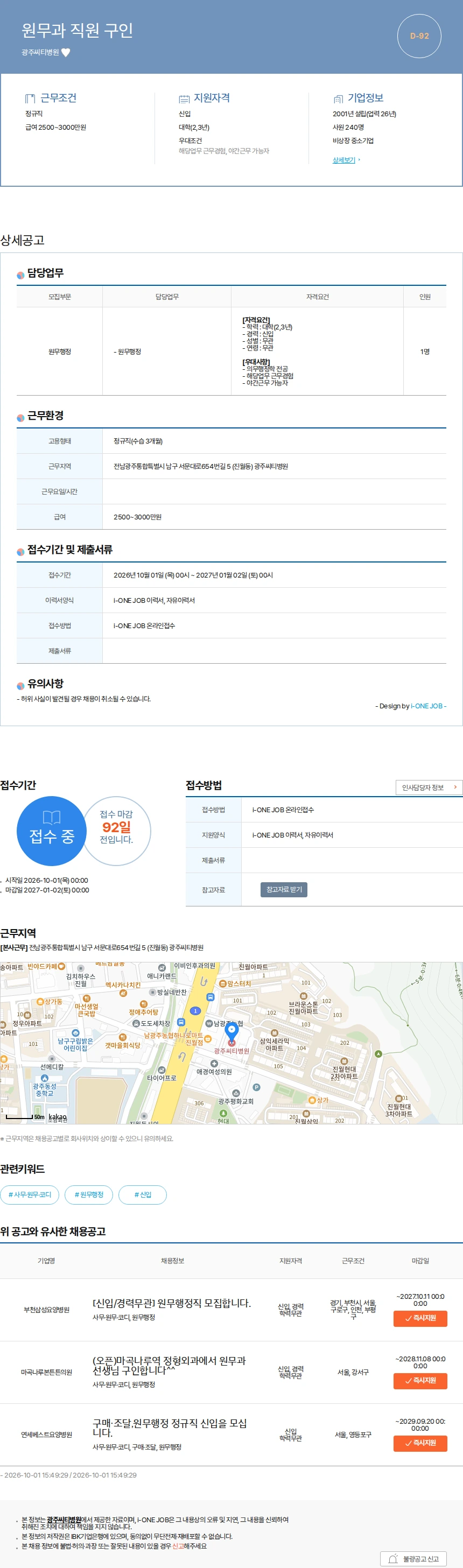Click the 마곡나루본튼튼의원 company name
This screenshot has height=1568, width=463.
[46, 1372]
